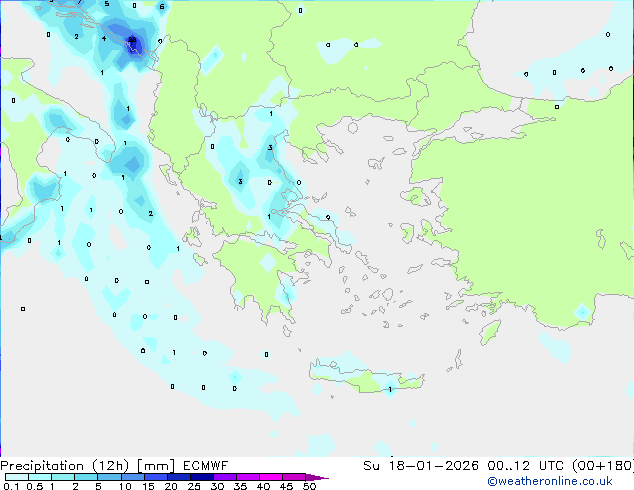Screen dimensions: 634x490
Task: Click the legend label "0.1"
Action: tap(11, 486)
